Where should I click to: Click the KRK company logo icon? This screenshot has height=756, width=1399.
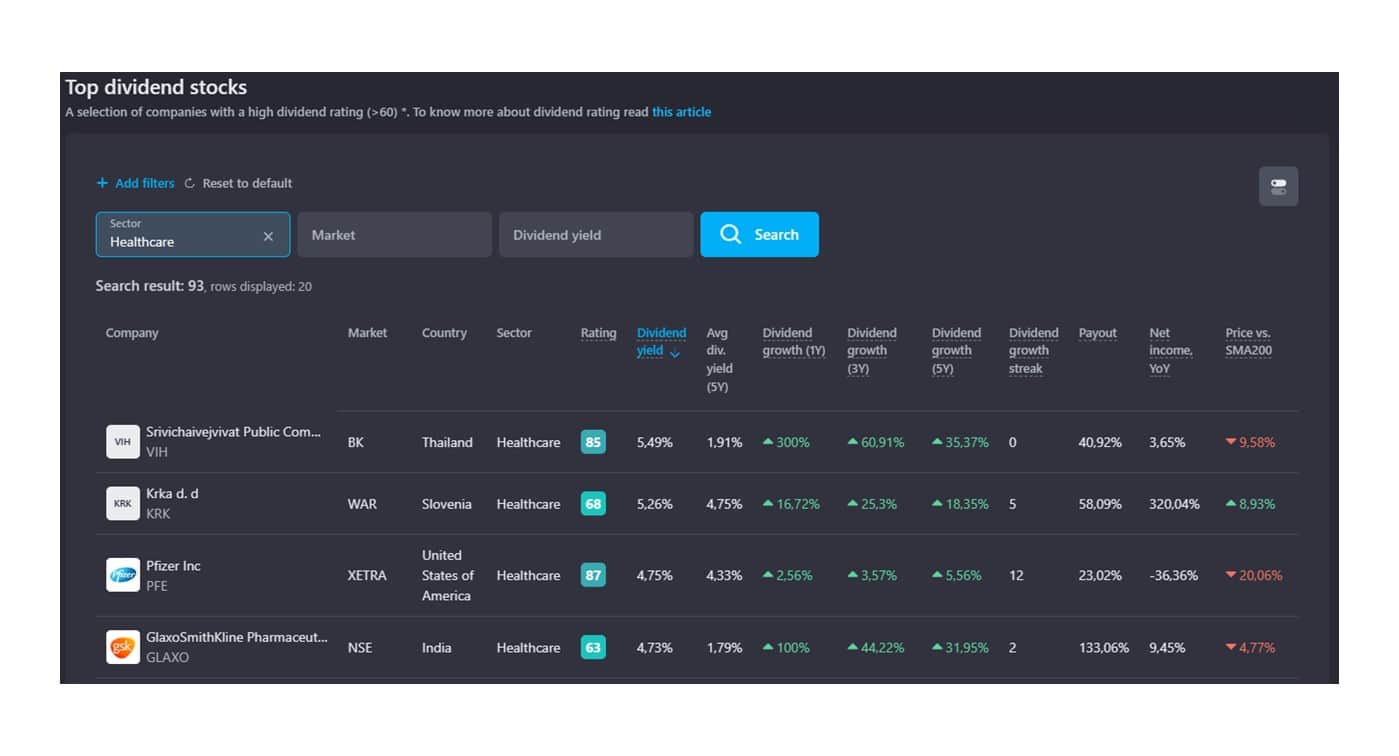(123, 503)
